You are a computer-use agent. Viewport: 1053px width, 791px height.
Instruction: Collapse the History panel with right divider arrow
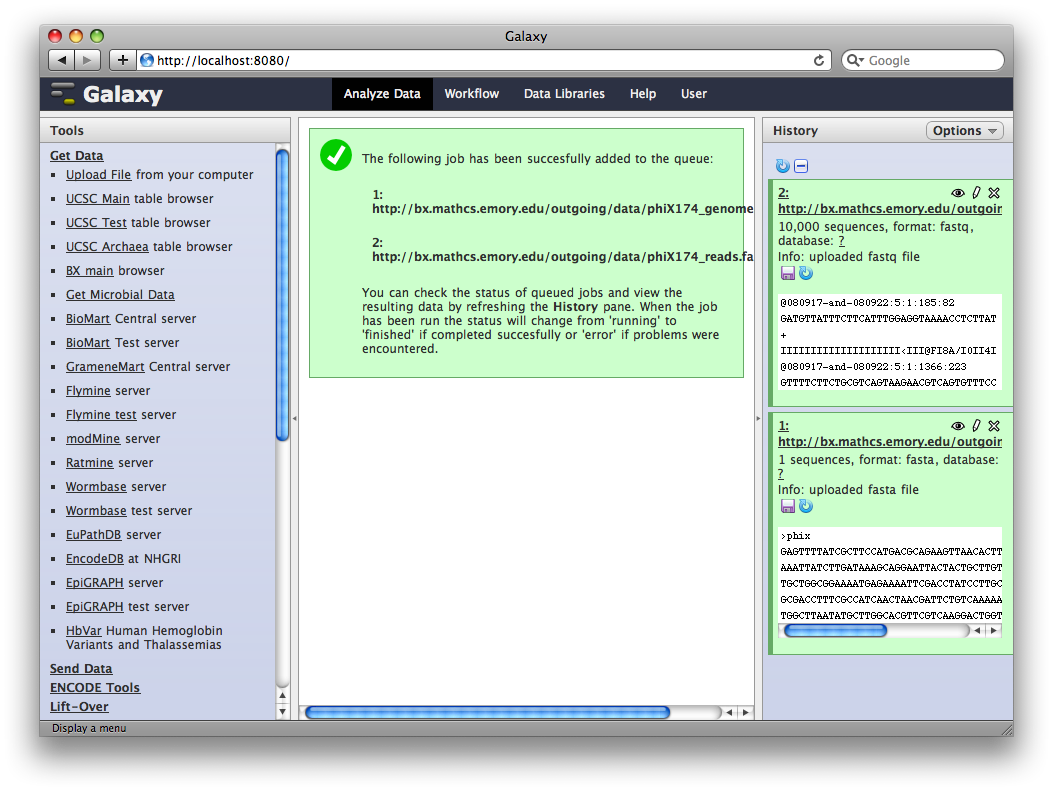pos(758,418)
